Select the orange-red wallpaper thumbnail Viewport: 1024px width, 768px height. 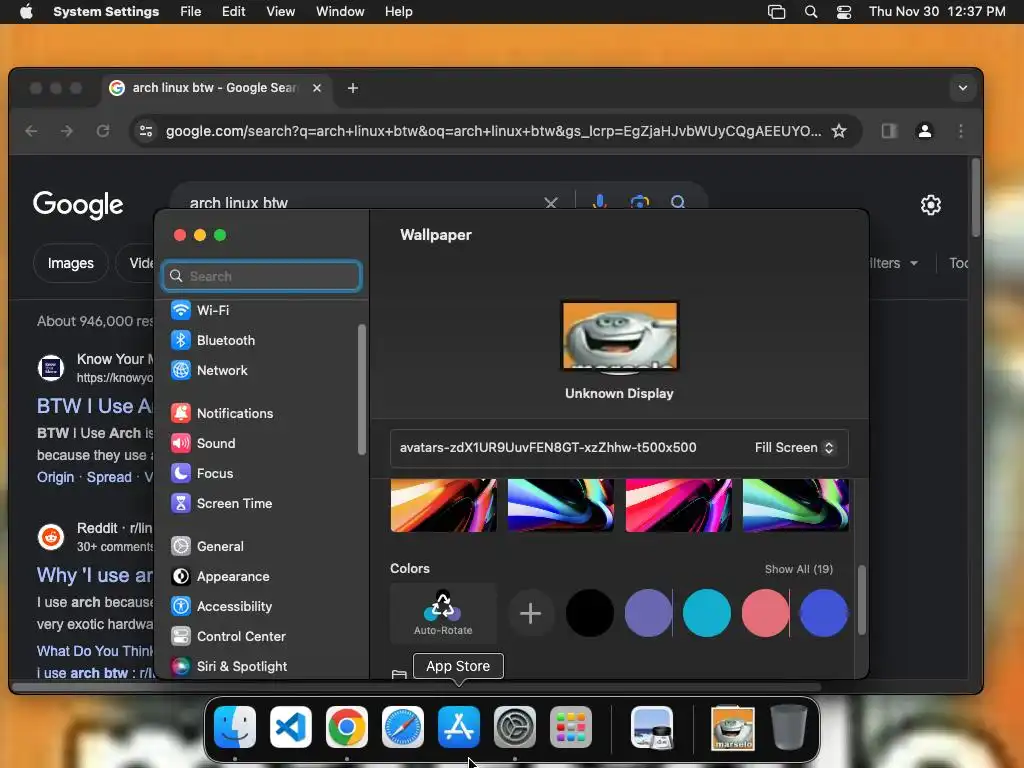[x=443, y=505]
